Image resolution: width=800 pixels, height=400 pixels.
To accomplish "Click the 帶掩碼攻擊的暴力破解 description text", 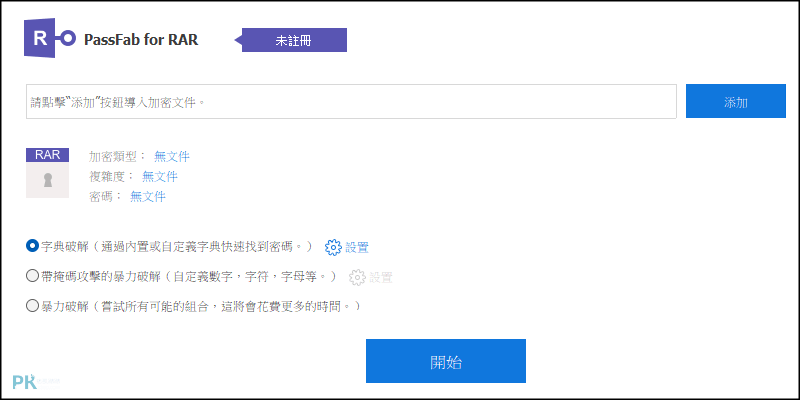I will [x=191, y=277].
